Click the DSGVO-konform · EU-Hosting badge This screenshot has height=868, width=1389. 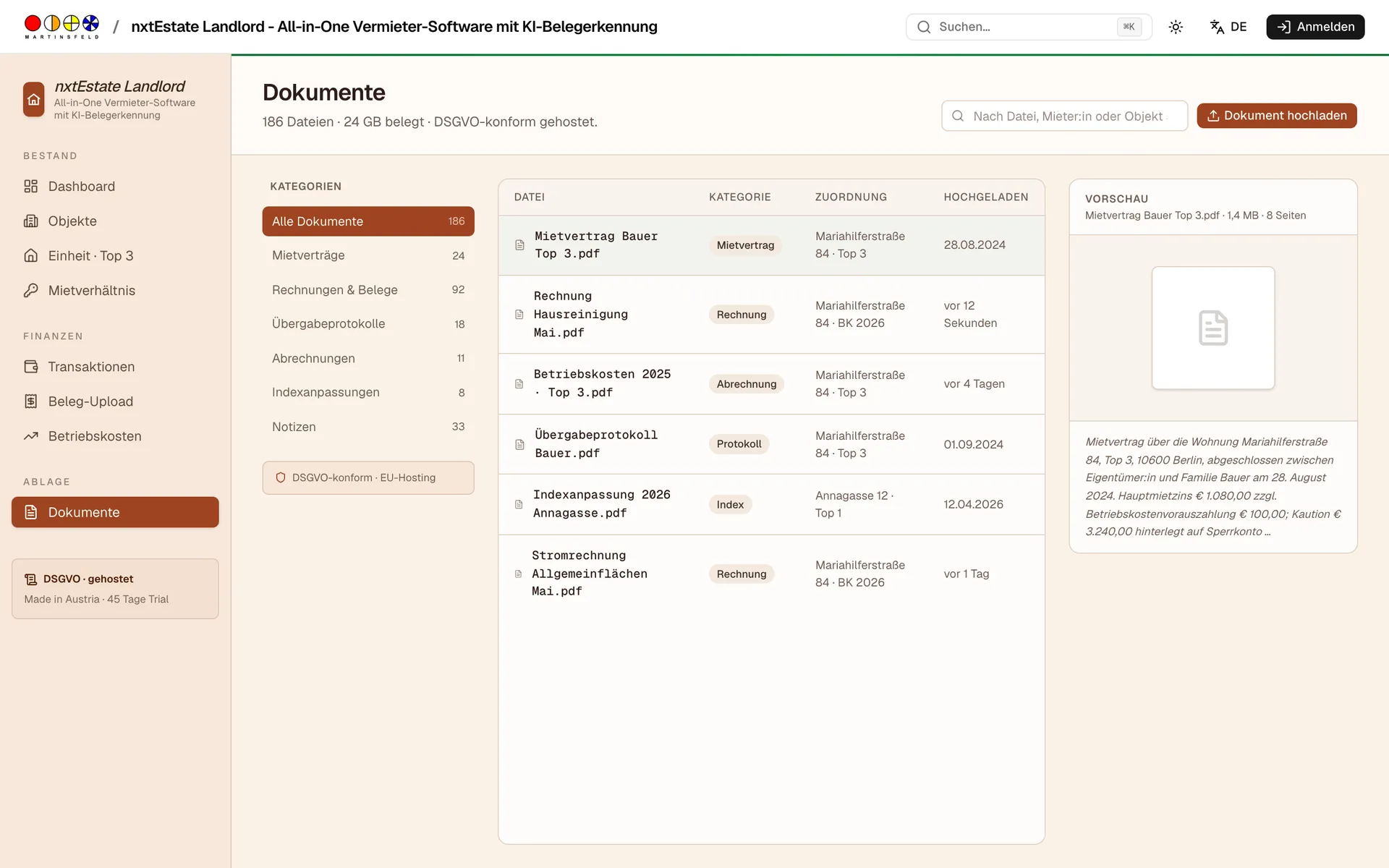pyautogui.click(x=368, y=478)
